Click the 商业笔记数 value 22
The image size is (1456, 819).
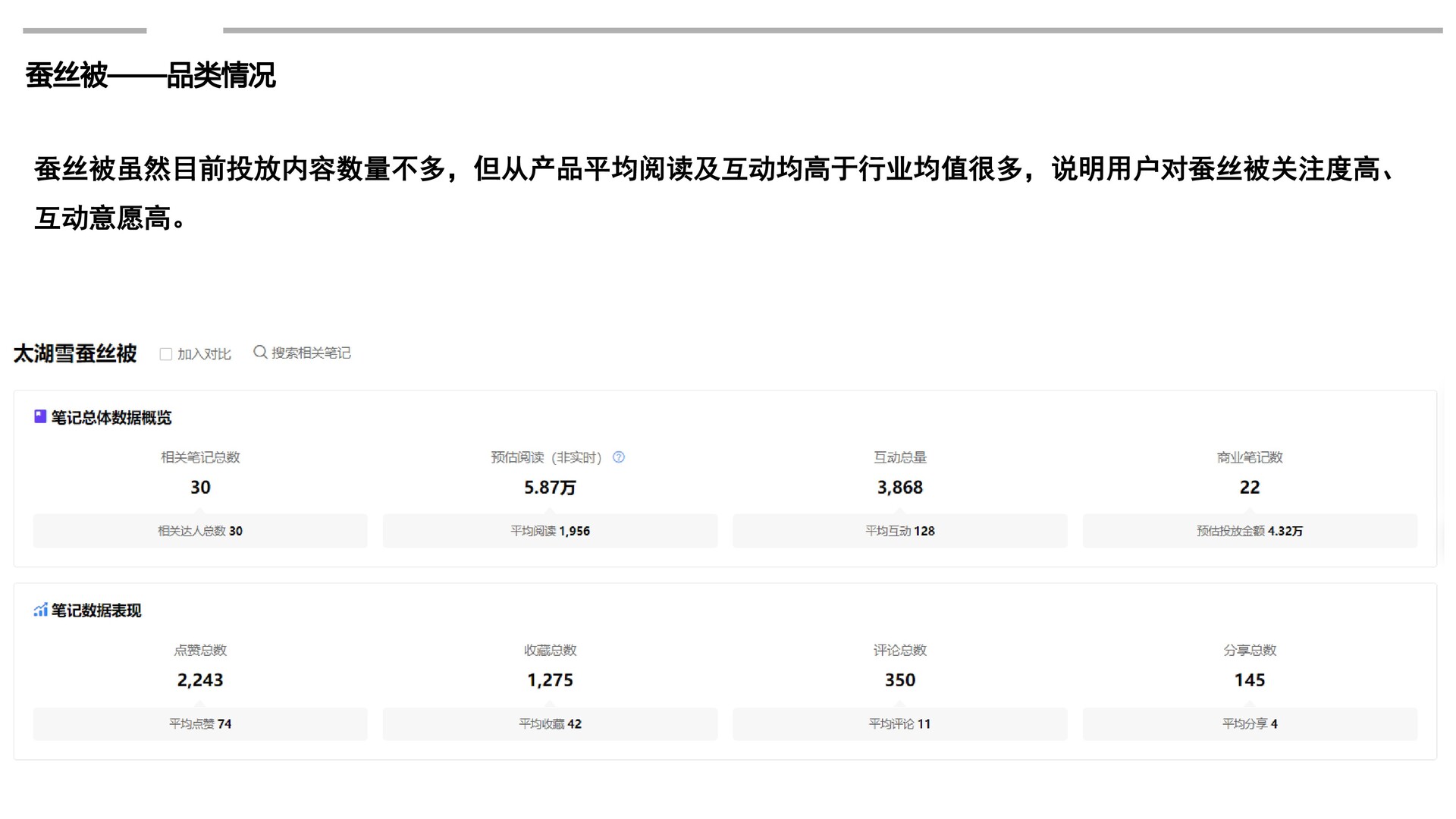pos(1250,488)
